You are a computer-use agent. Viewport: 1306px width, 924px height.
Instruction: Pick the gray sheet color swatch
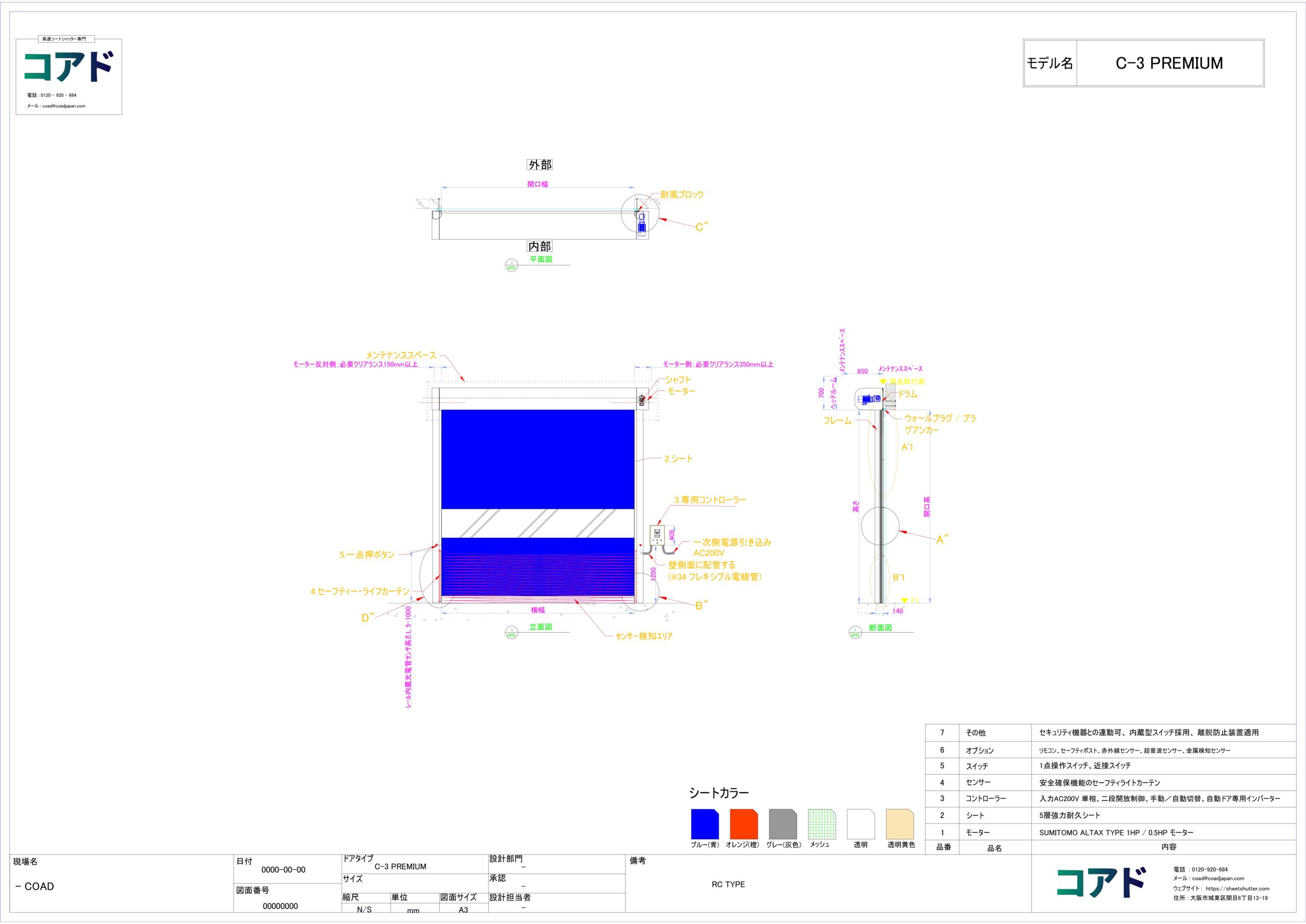(x=783, y=824)
